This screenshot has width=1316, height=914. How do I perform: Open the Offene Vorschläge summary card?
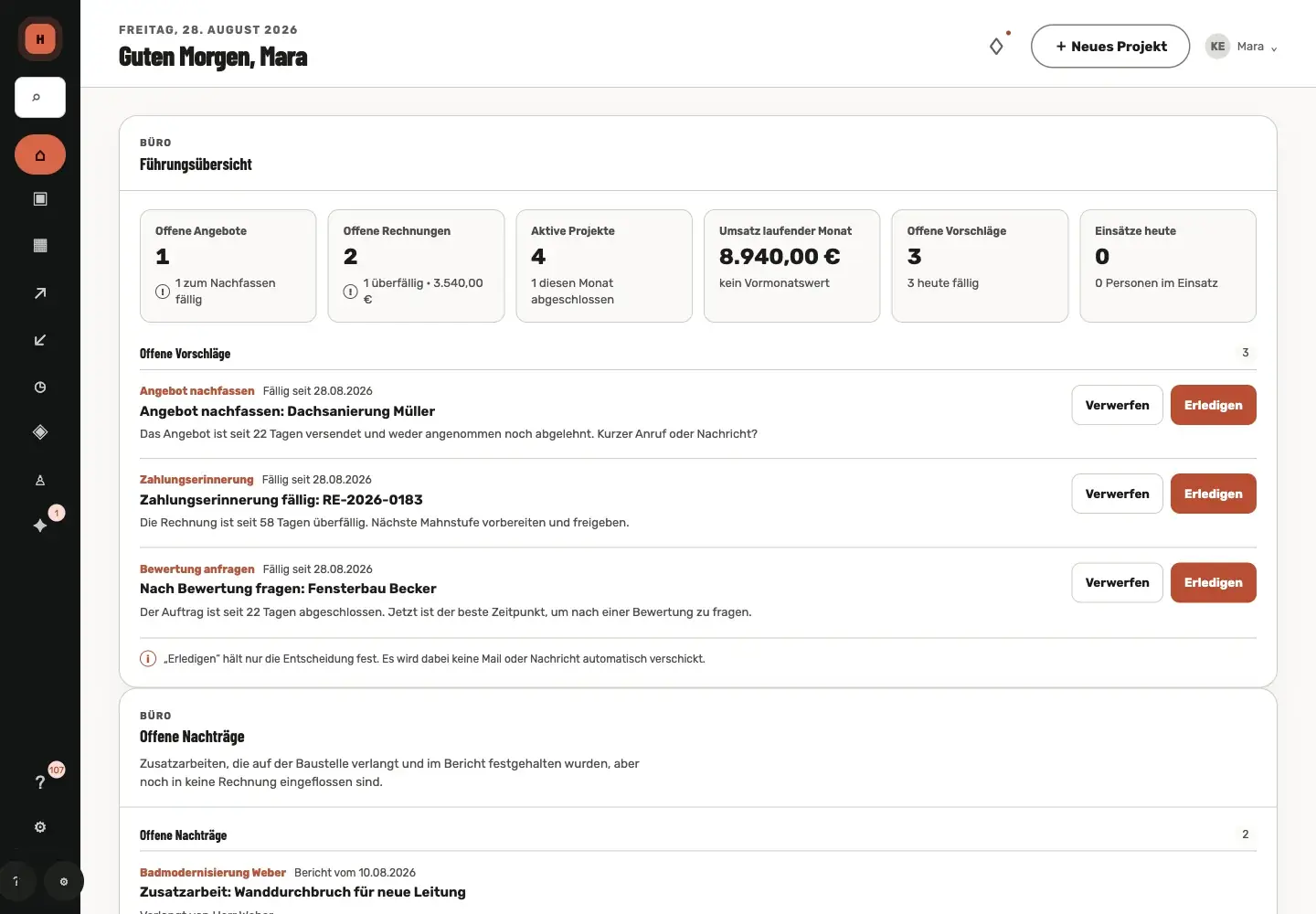pyautogui.click(x=980, y=266)
